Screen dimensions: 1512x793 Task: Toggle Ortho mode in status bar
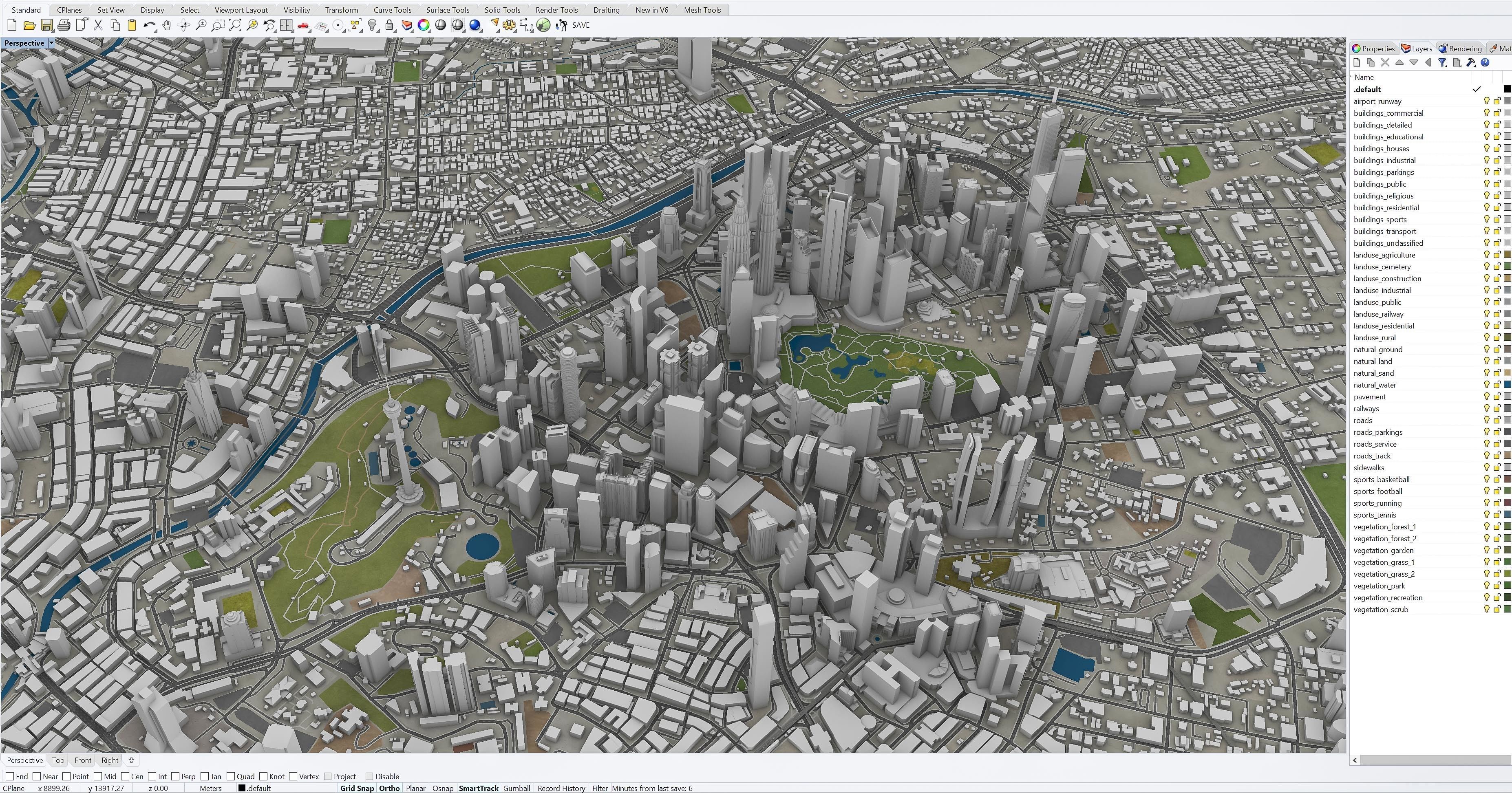389,788
